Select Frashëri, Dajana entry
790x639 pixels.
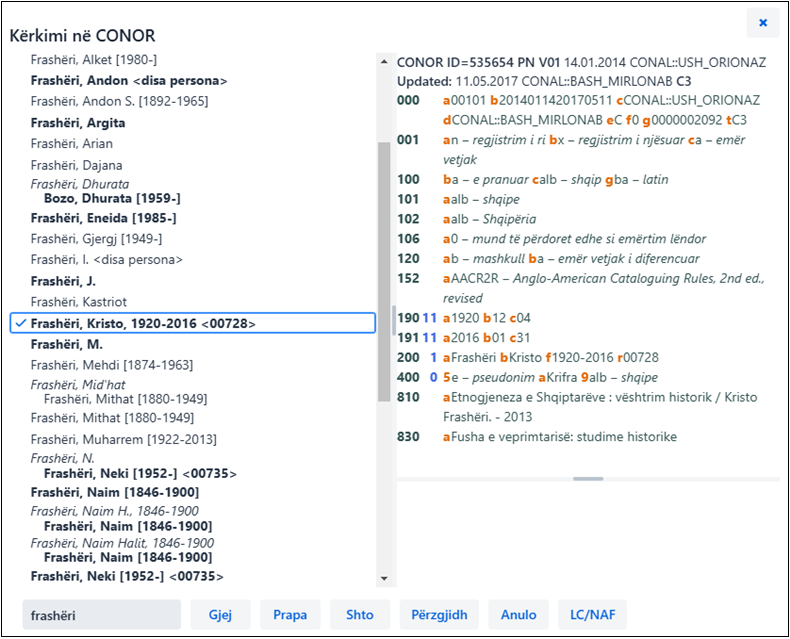[77, 165]
